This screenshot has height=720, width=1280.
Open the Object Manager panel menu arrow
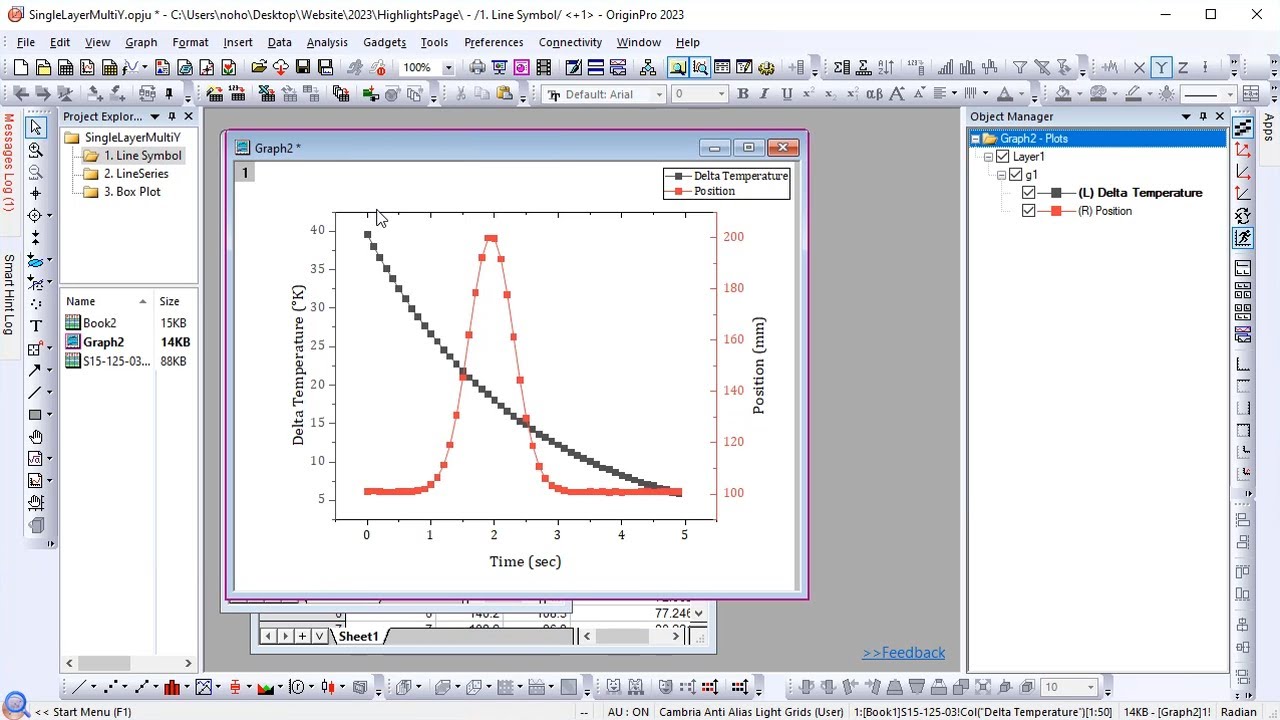1186,116
